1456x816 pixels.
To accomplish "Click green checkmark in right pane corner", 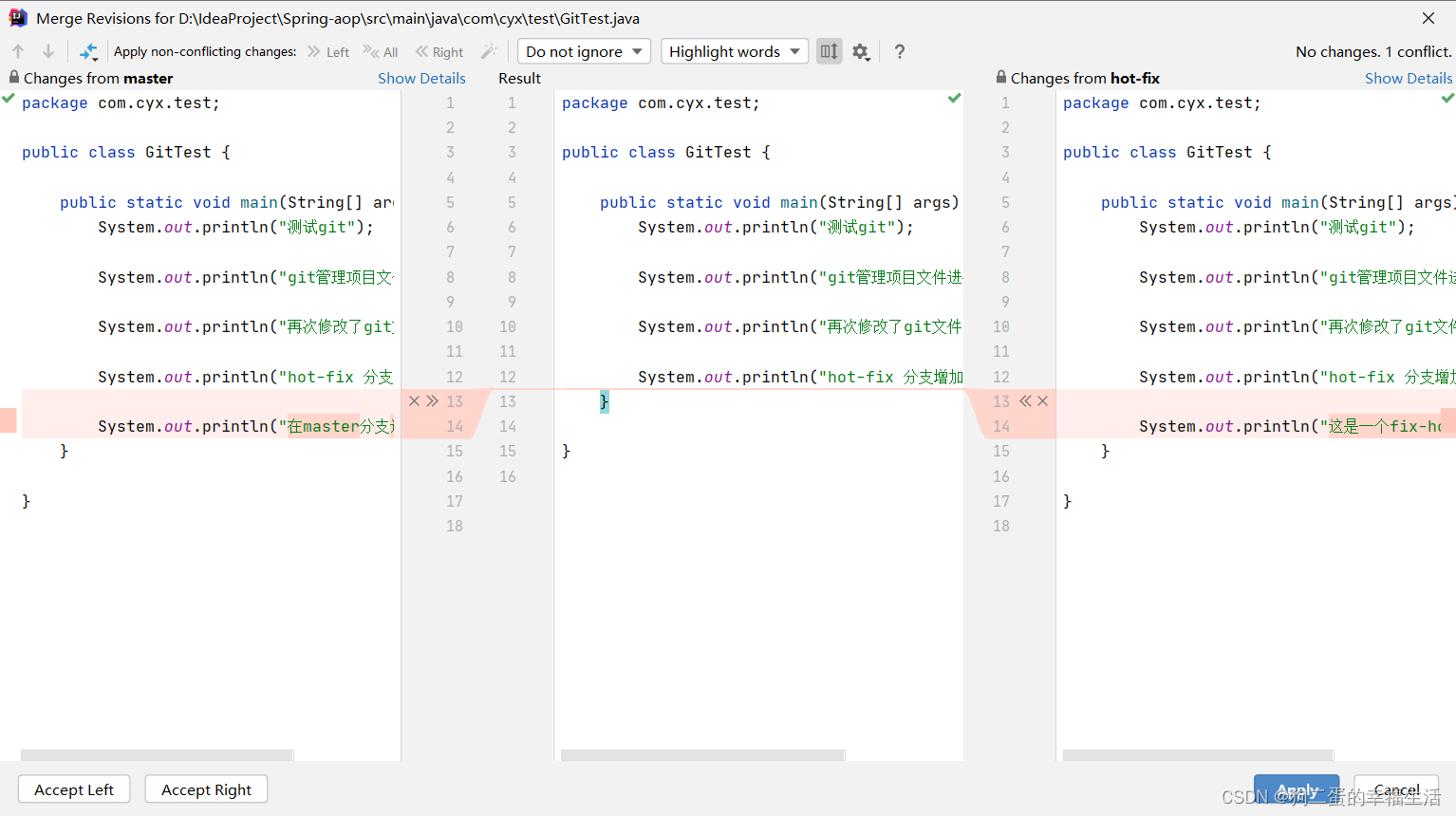I will pos(1447,99).
